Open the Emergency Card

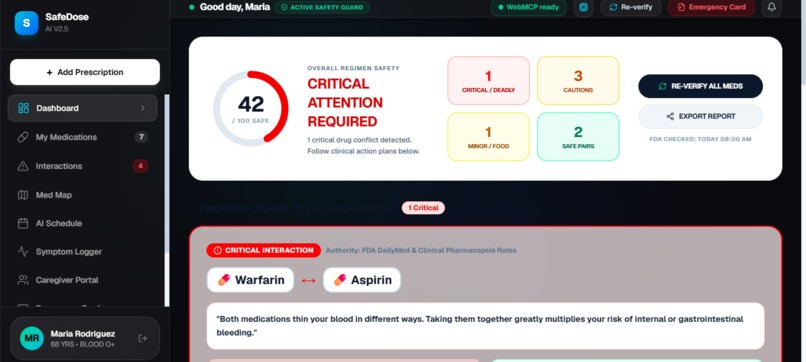[x=711, y=7]
